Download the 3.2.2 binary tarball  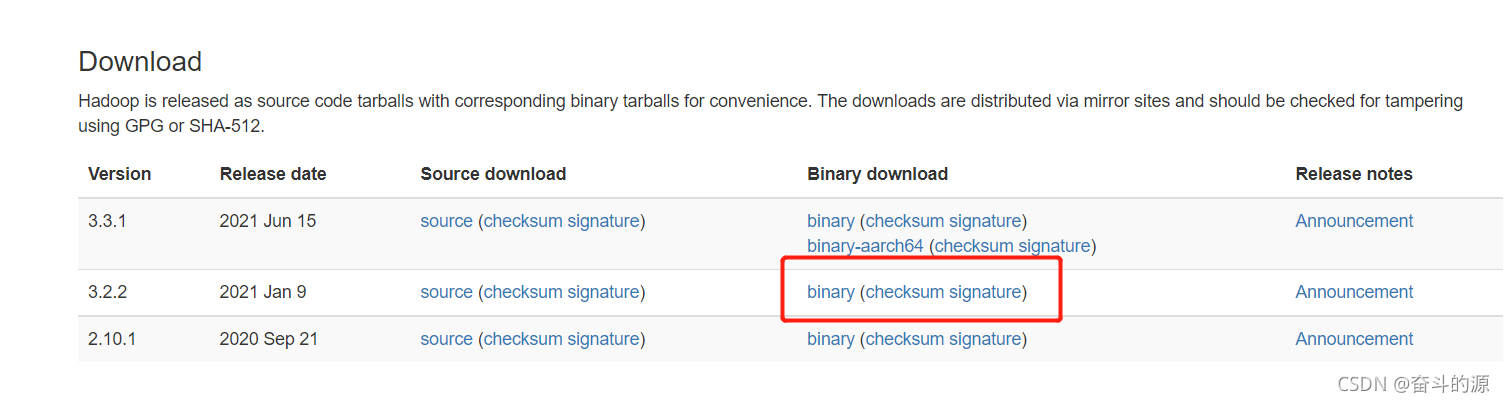(830, 292)
